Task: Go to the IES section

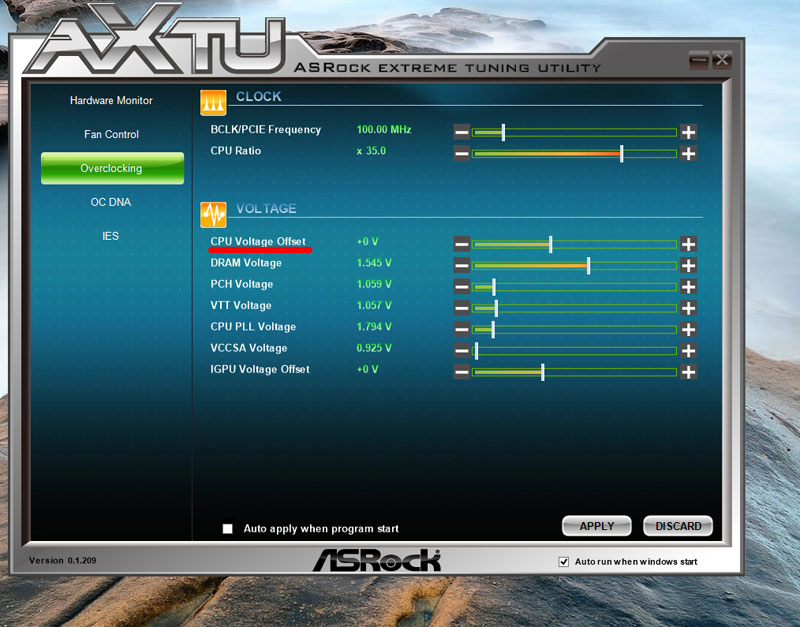Action: pos(110,236)
